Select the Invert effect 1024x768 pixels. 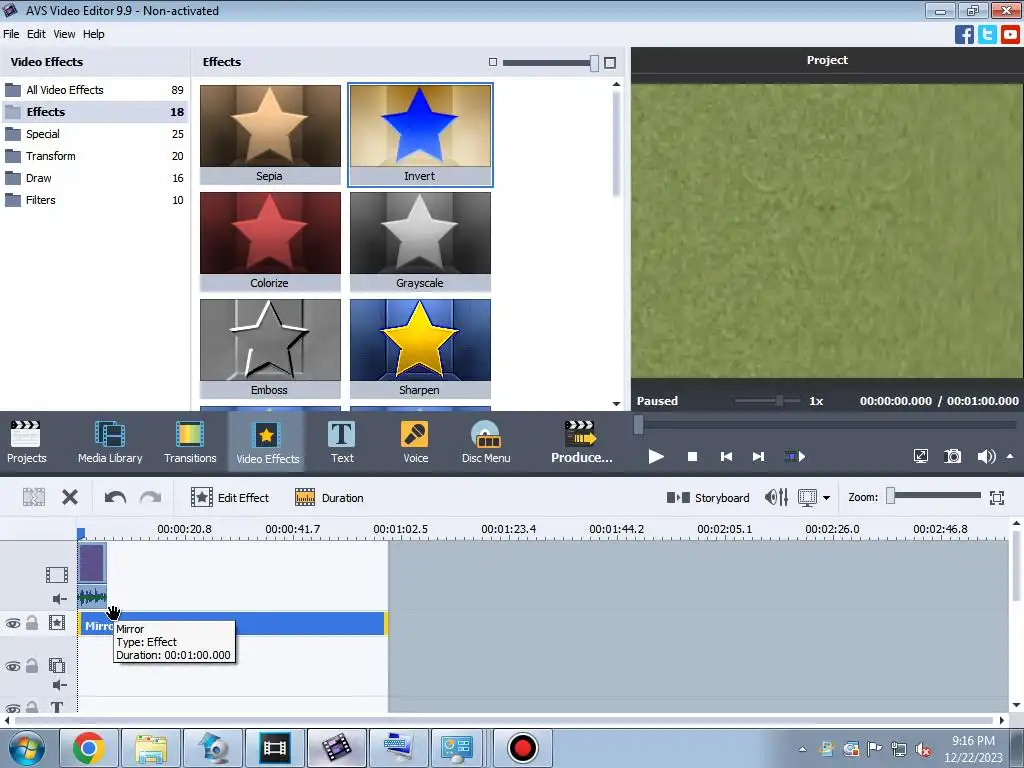(420, 135)
